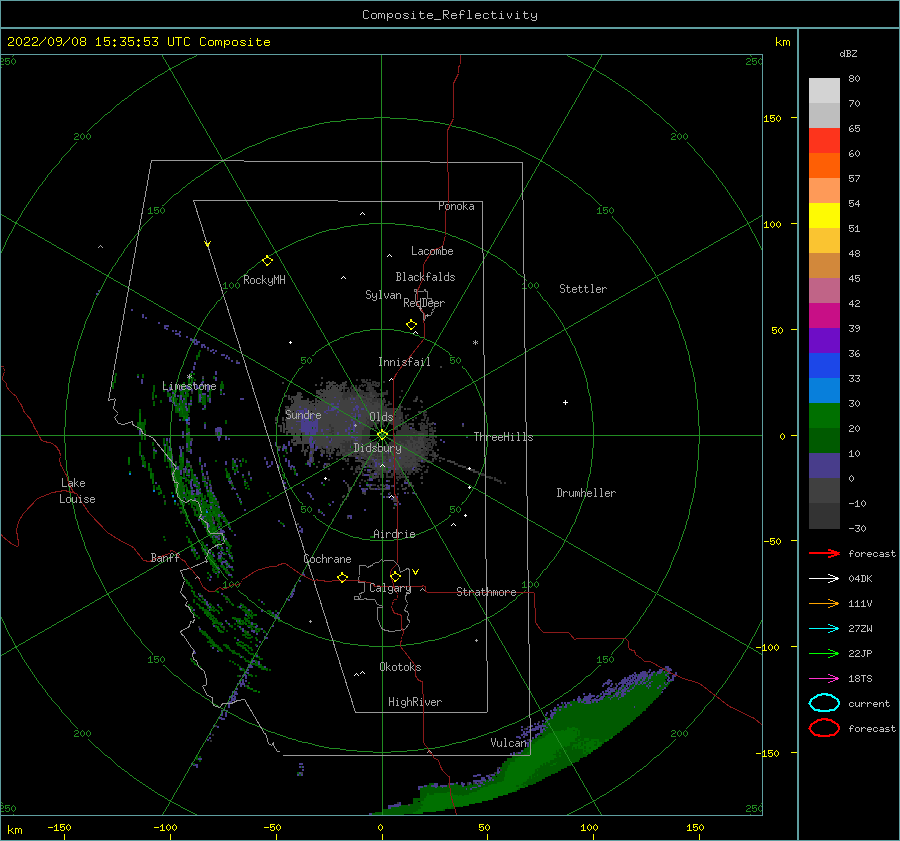Click the HighRiver label
The image size is (900, 841).
coord(415,702)
